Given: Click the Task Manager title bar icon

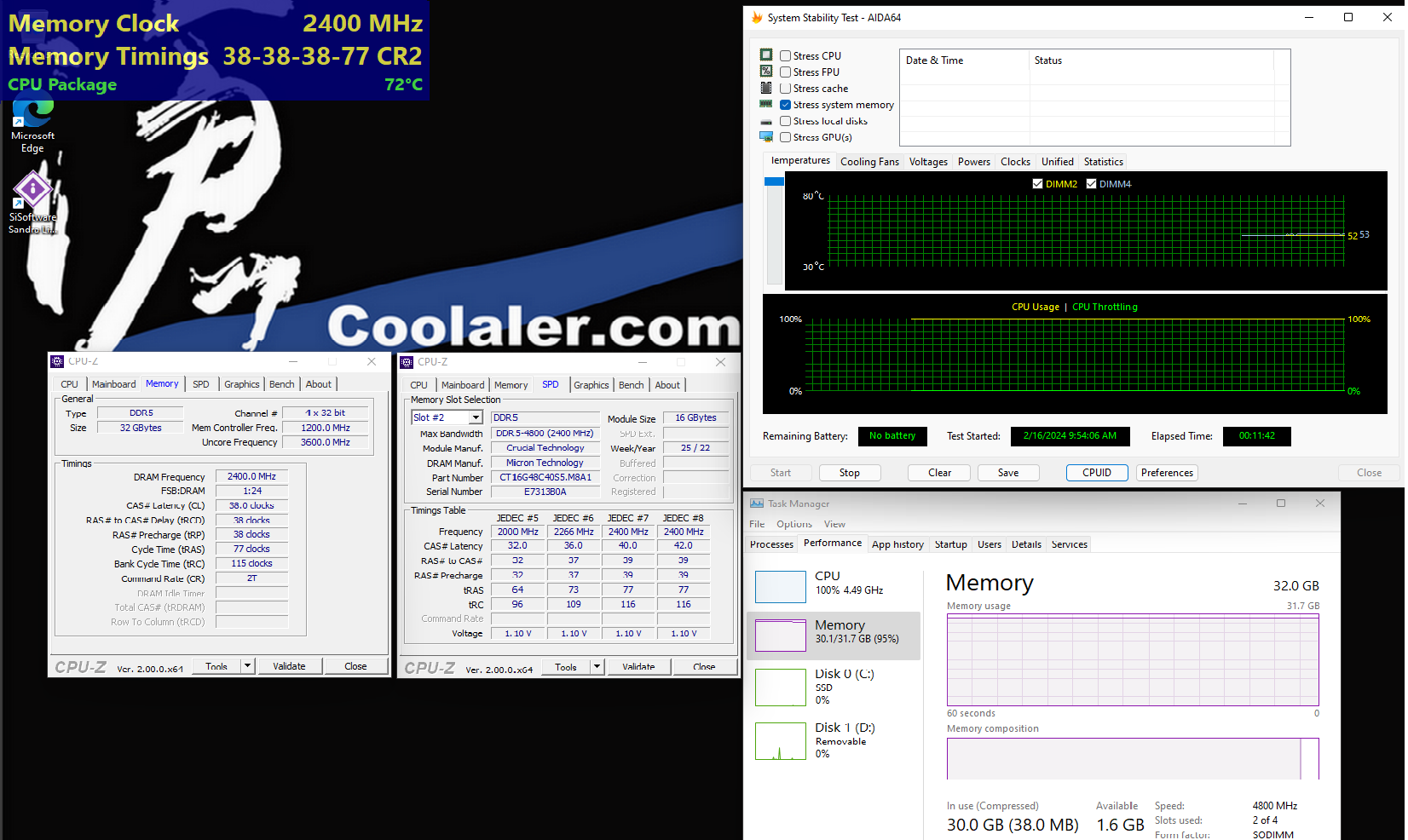Looking at the screenshot, I should tap(757, 503).
